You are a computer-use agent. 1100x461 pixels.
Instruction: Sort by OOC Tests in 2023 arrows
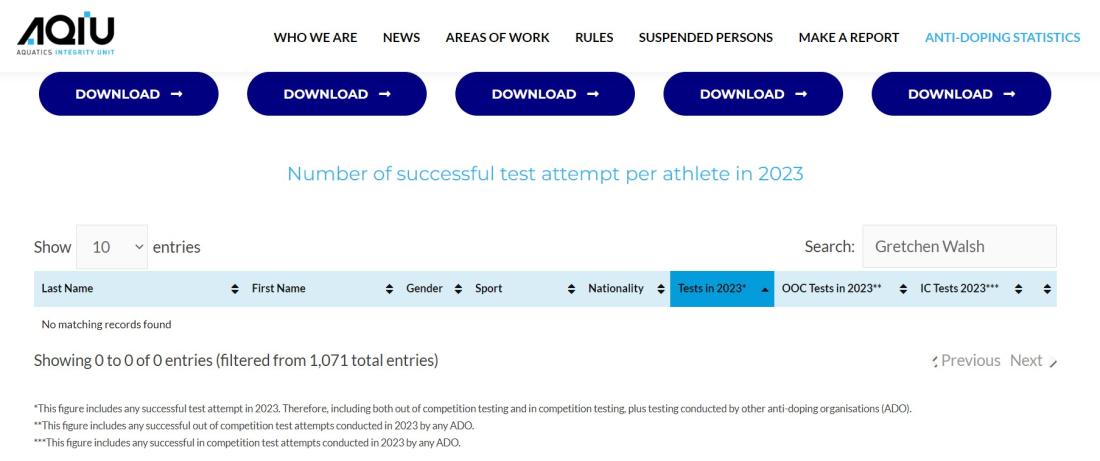903,289
